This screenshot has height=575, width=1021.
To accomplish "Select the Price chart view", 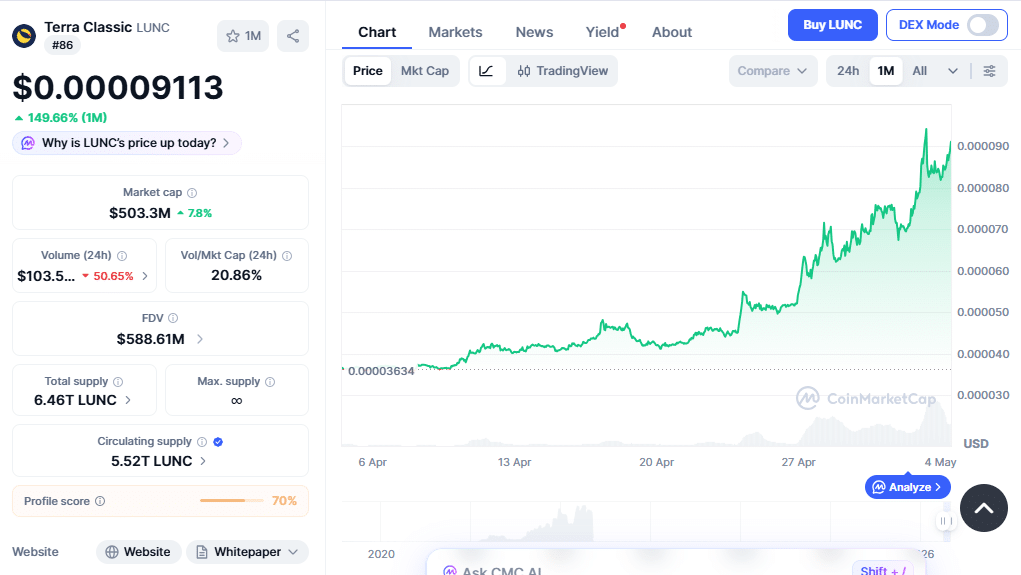I will 367,71.
